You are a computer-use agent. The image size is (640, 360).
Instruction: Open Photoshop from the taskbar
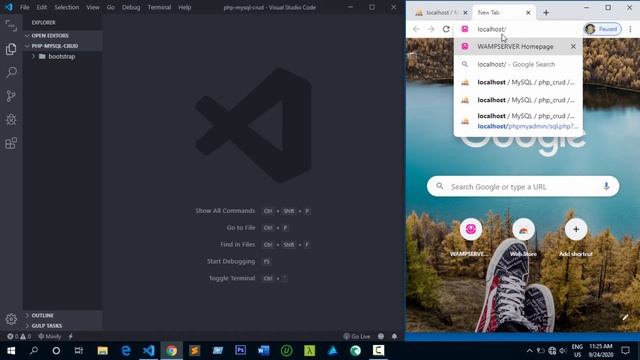[240, 351]
